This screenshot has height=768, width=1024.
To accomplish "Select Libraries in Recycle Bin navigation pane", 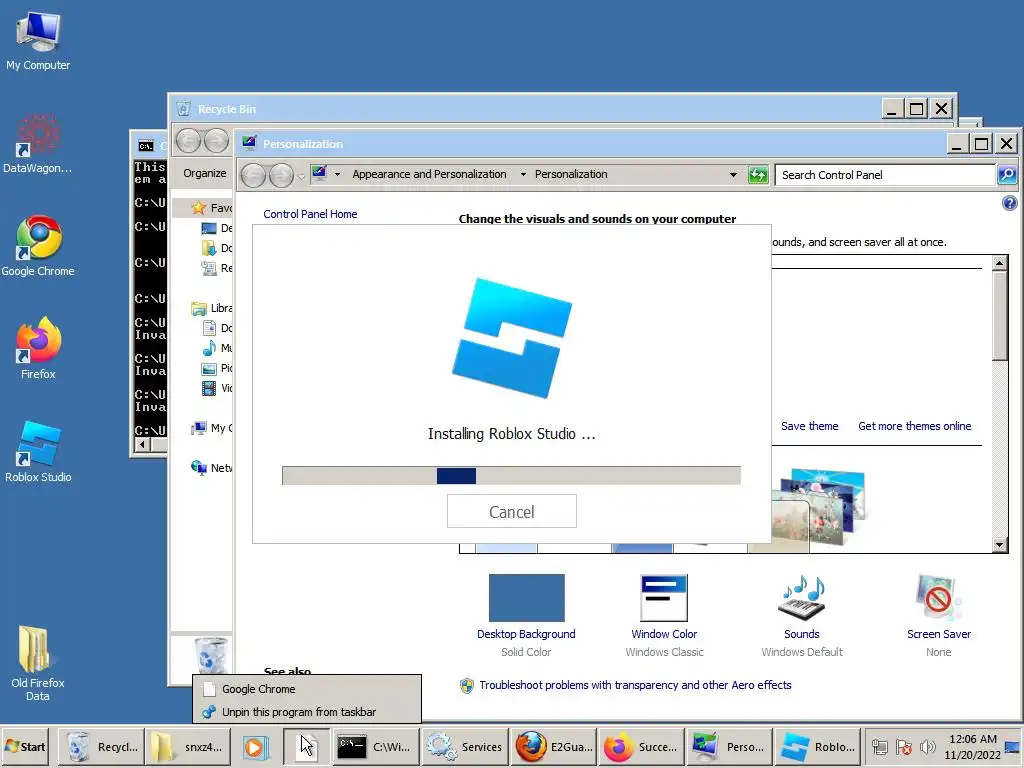I will coord(212,308).
